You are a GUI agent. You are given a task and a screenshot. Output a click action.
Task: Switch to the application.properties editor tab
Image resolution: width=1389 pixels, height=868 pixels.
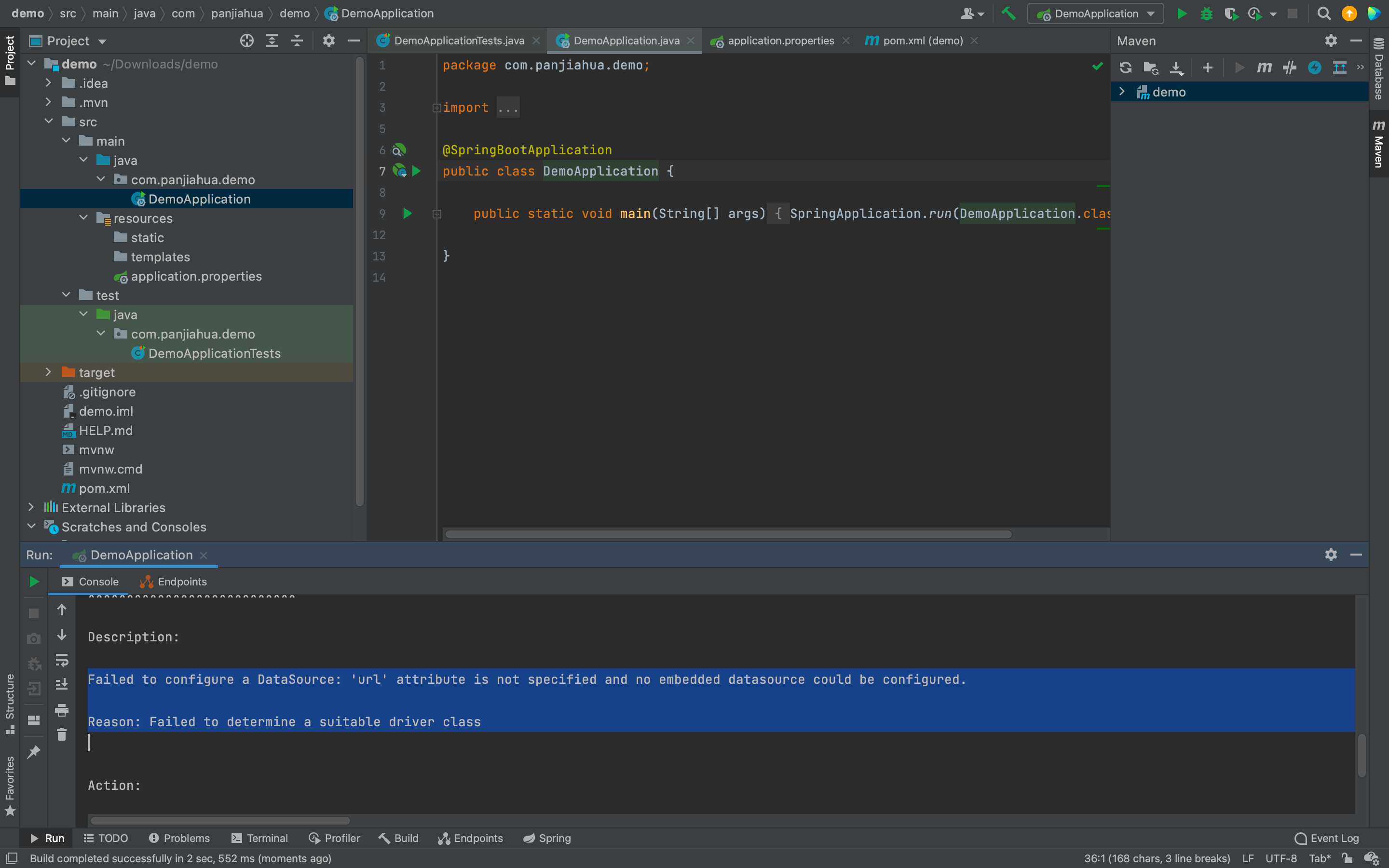click(780, 41)
